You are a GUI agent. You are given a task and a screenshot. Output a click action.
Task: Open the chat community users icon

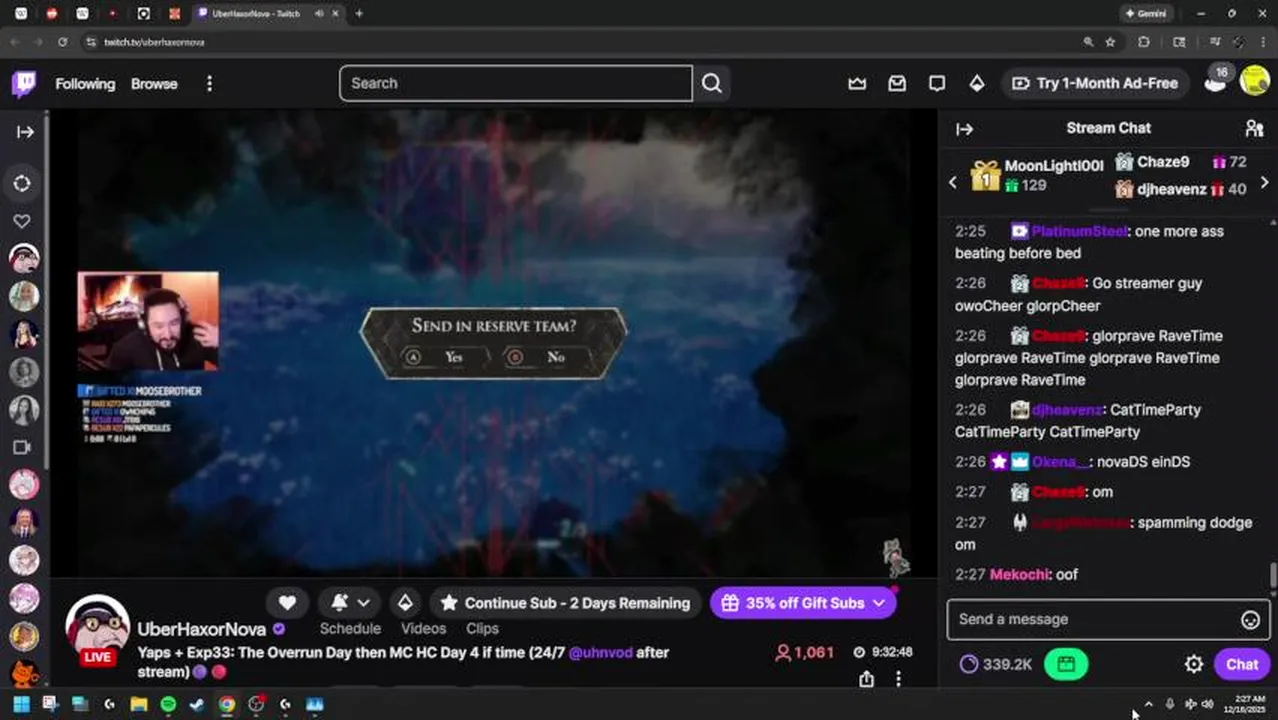pos(1254,128)
